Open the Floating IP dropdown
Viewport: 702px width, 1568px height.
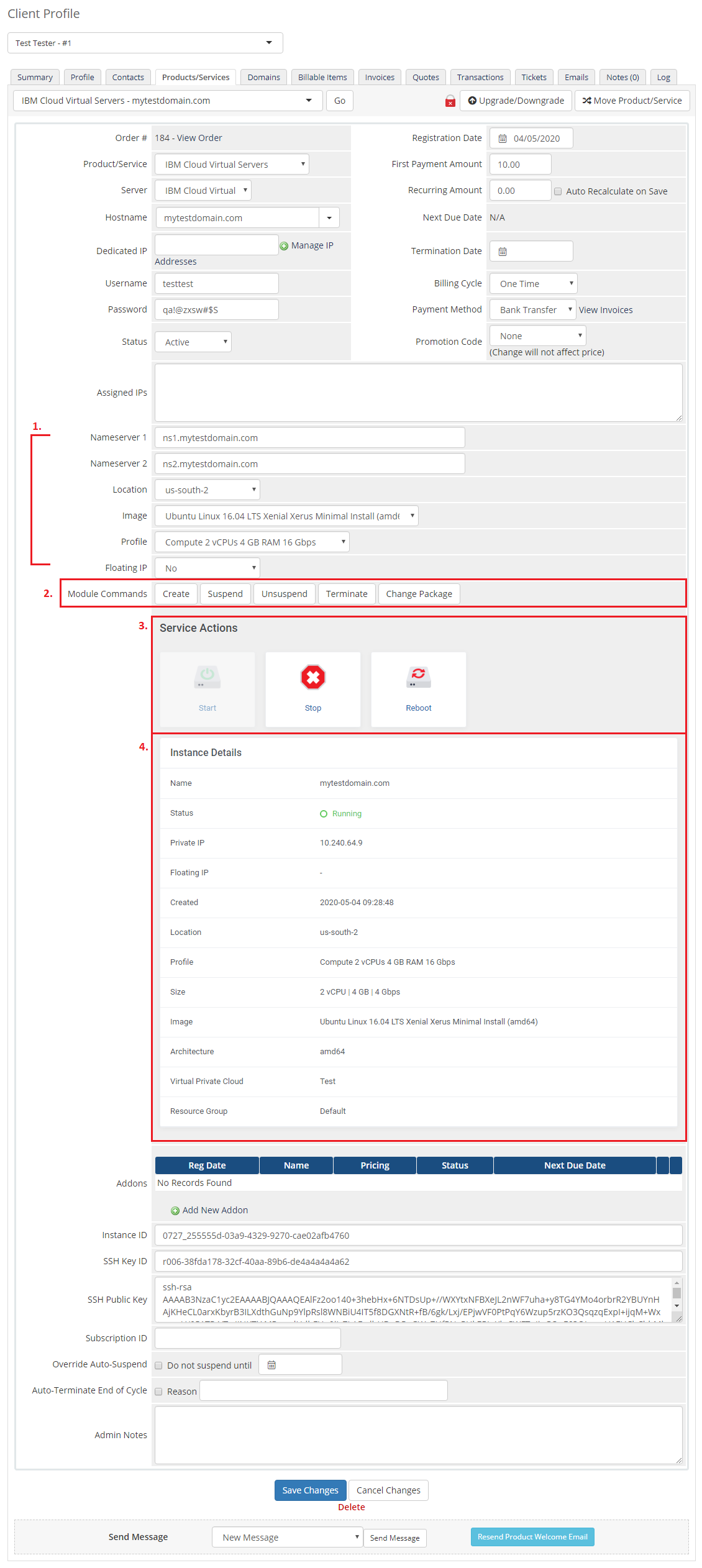[207, 568]
